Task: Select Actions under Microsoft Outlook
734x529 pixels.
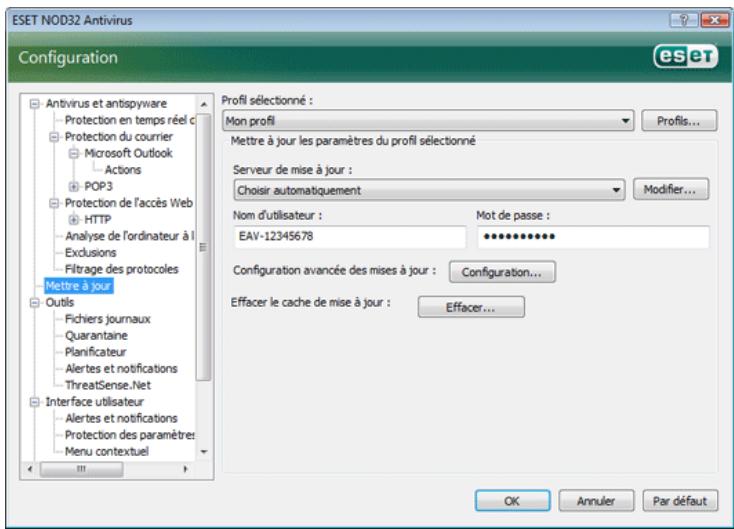Action: click(123, 170)
